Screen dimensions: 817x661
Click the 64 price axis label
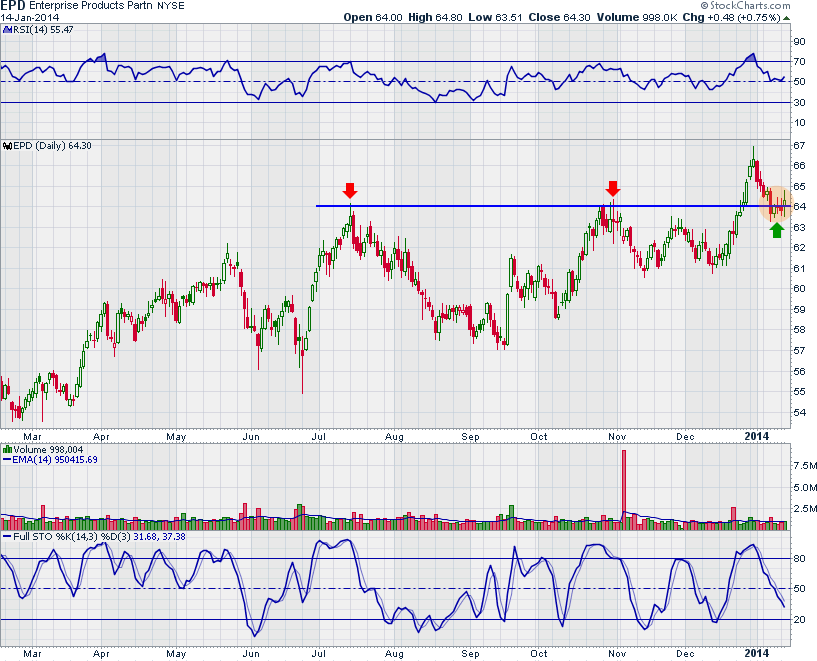click(799, 207)
